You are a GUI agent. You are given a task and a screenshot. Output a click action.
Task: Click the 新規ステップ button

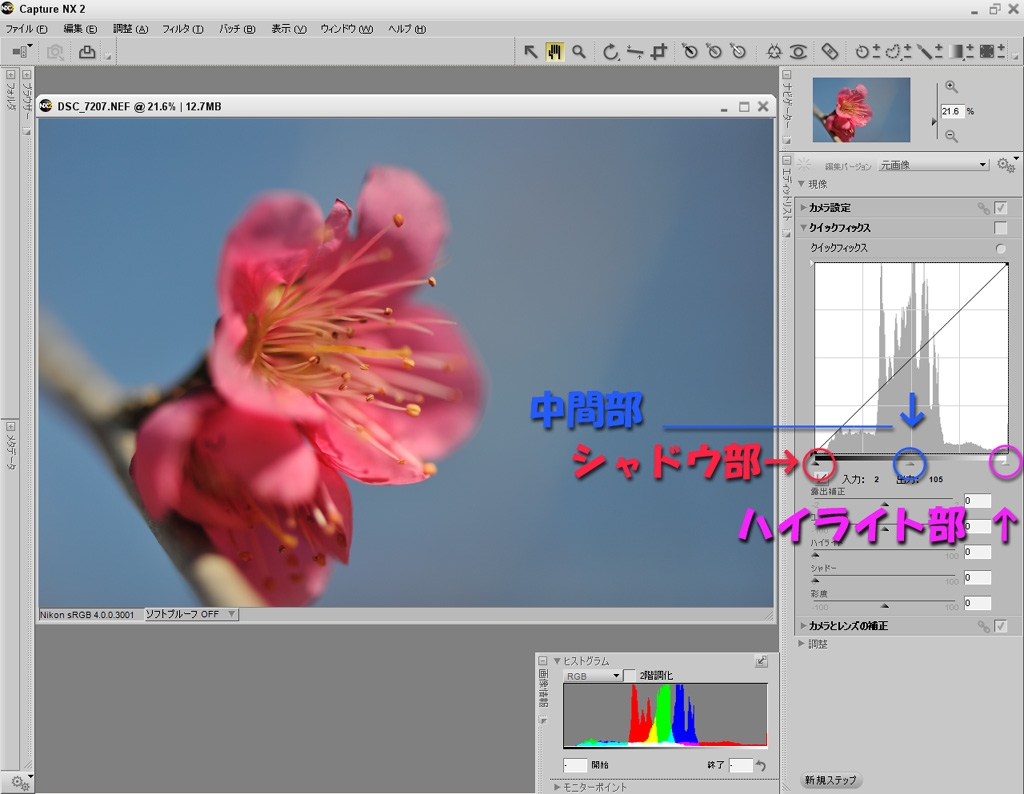coord(830,780)
